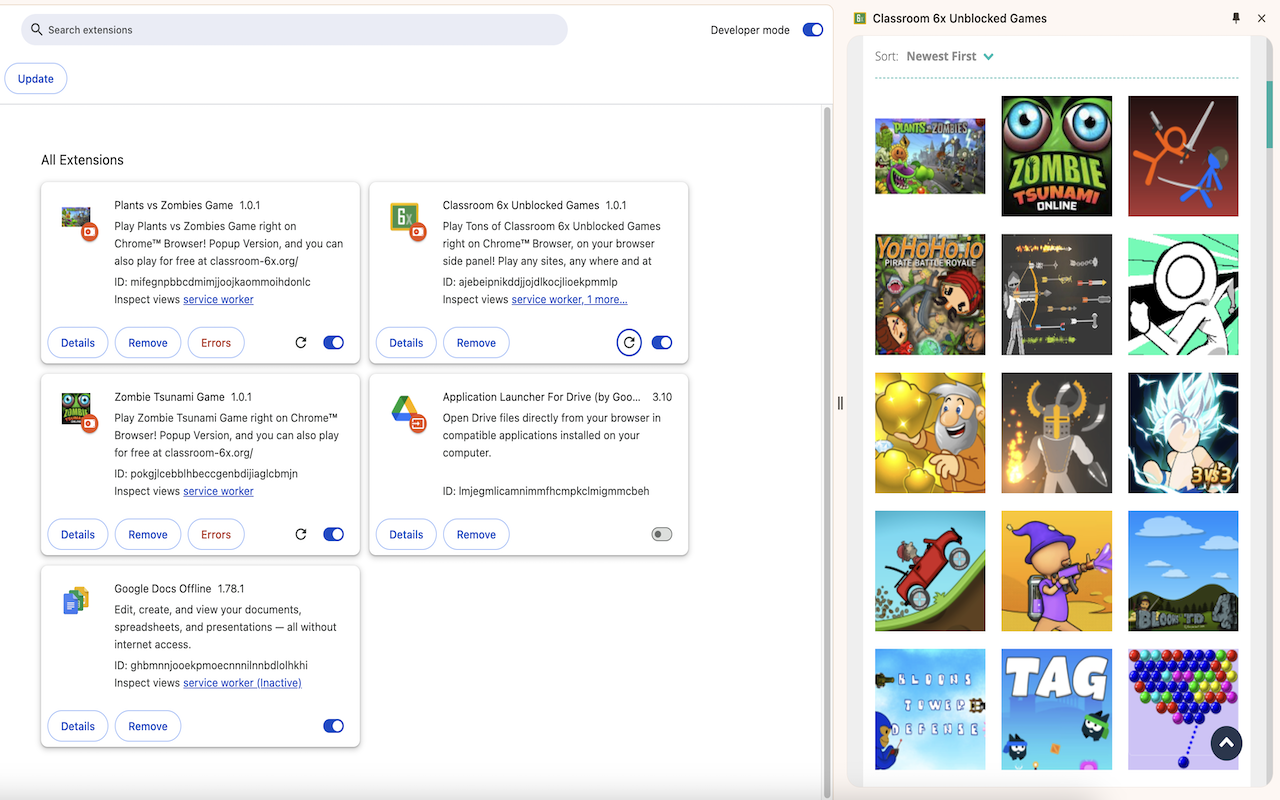The image size is (1280, 800).
Task: Inspect Google Docs Offline service worker (Inactive)
Action: pos(242,683)
